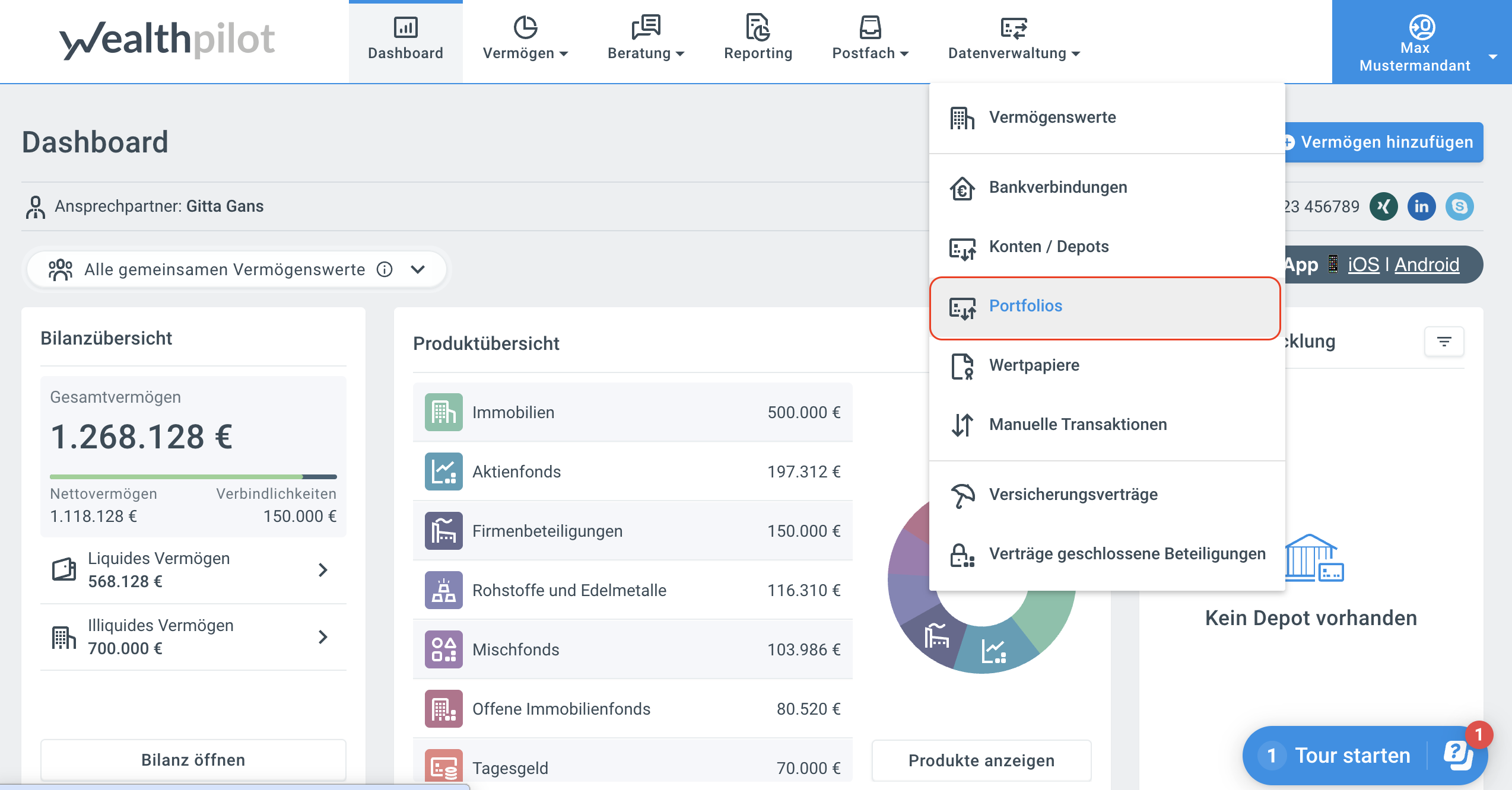Follow the Android app download link
This screenshot has width=1512, height=790.
pyautogui.click(x=1427, y=265)
